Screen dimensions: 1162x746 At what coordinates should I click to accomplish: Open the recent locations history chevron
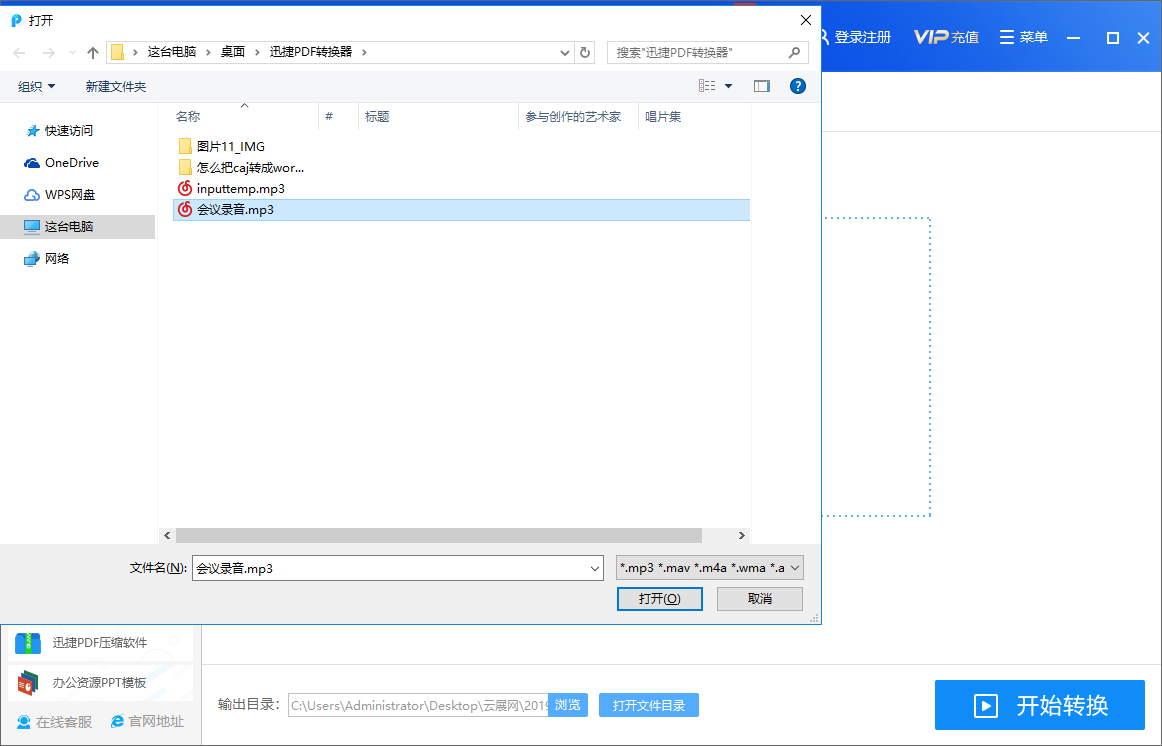tap(72, 53)
